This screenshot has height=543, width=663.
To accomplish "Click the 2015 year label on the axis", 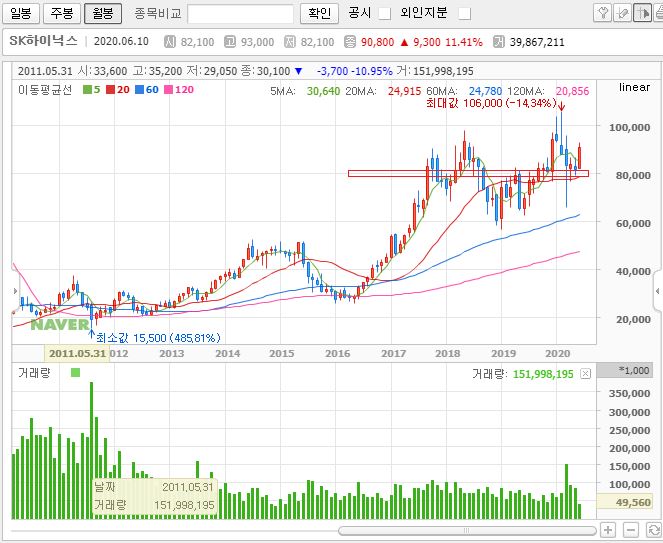I will (x=282, y=354).
